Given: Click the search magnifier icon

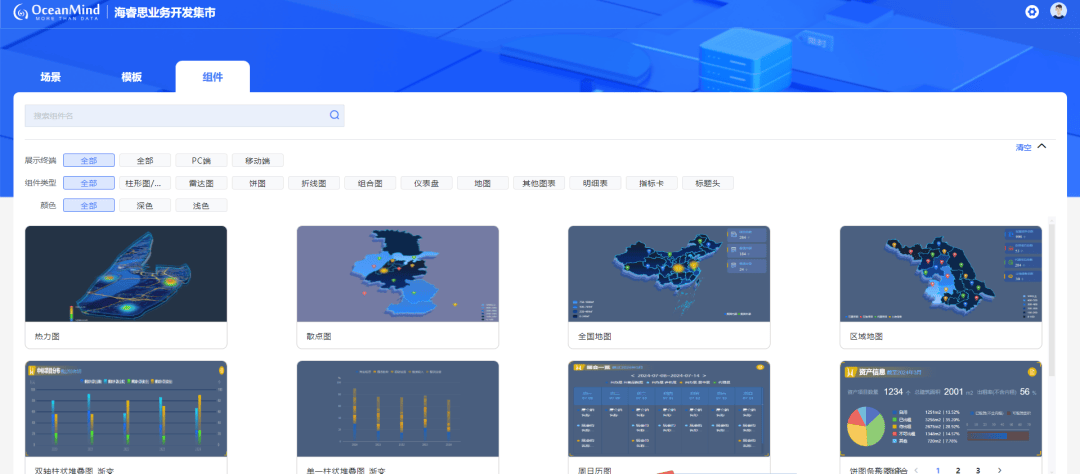Looking at the screenshot, I should 334,115.
